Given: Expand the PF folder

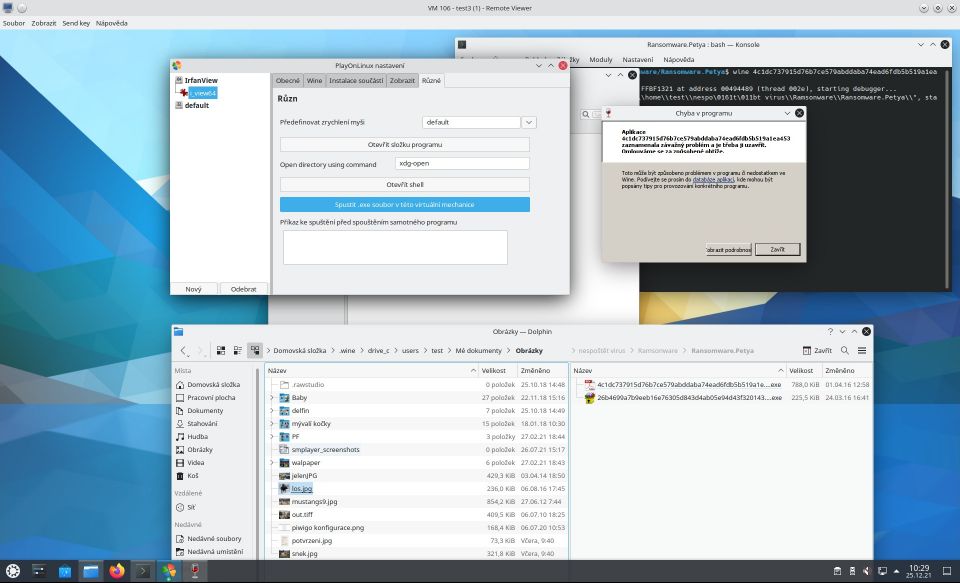Looking at the screenshot, I should click(272, 437).
